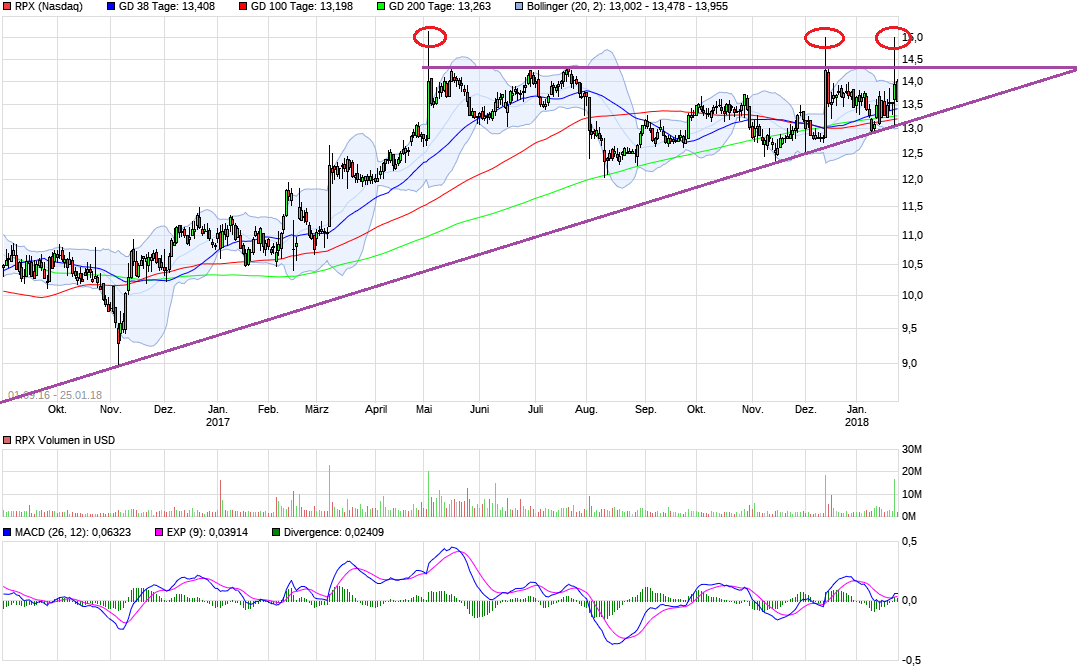Click the dark green Divergence legend swatch

(x=277, y=532)
